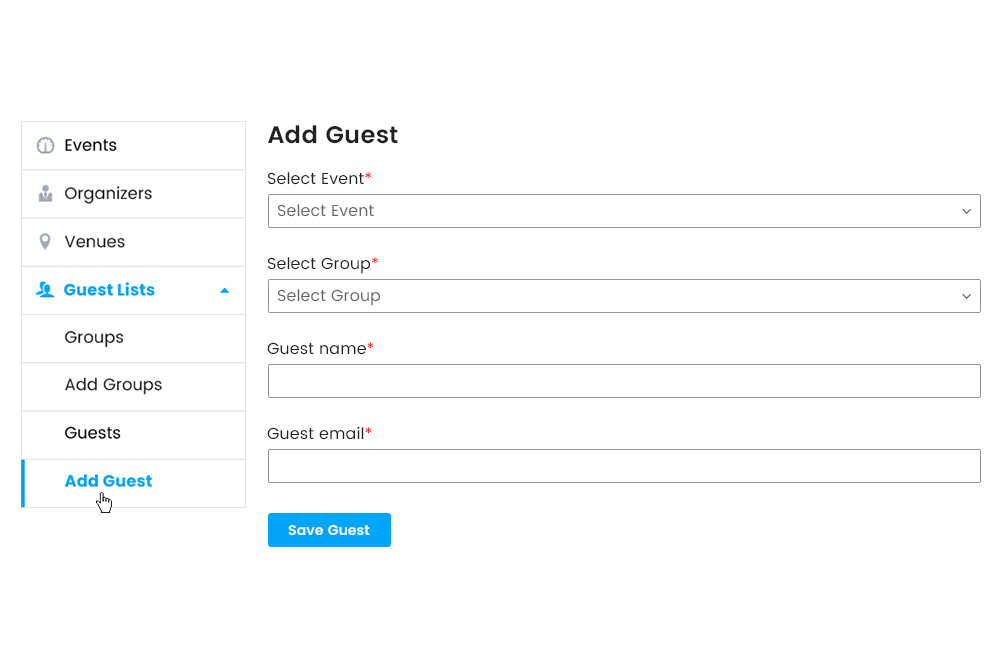Go to the Add Groups submenu item
1000x667 pixels.
pyautogui.click(x=113, y=385)
